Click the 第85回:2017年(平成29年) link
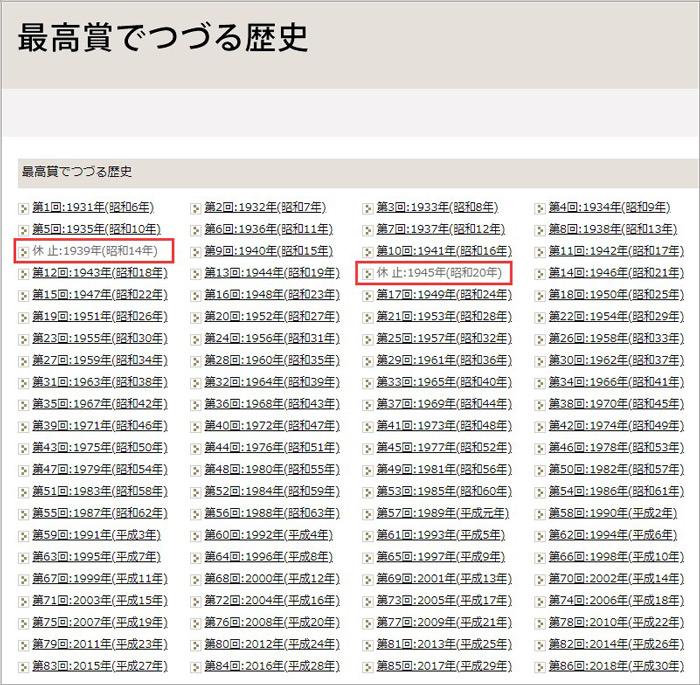This screenshot has width=700, height=685. 444,667
